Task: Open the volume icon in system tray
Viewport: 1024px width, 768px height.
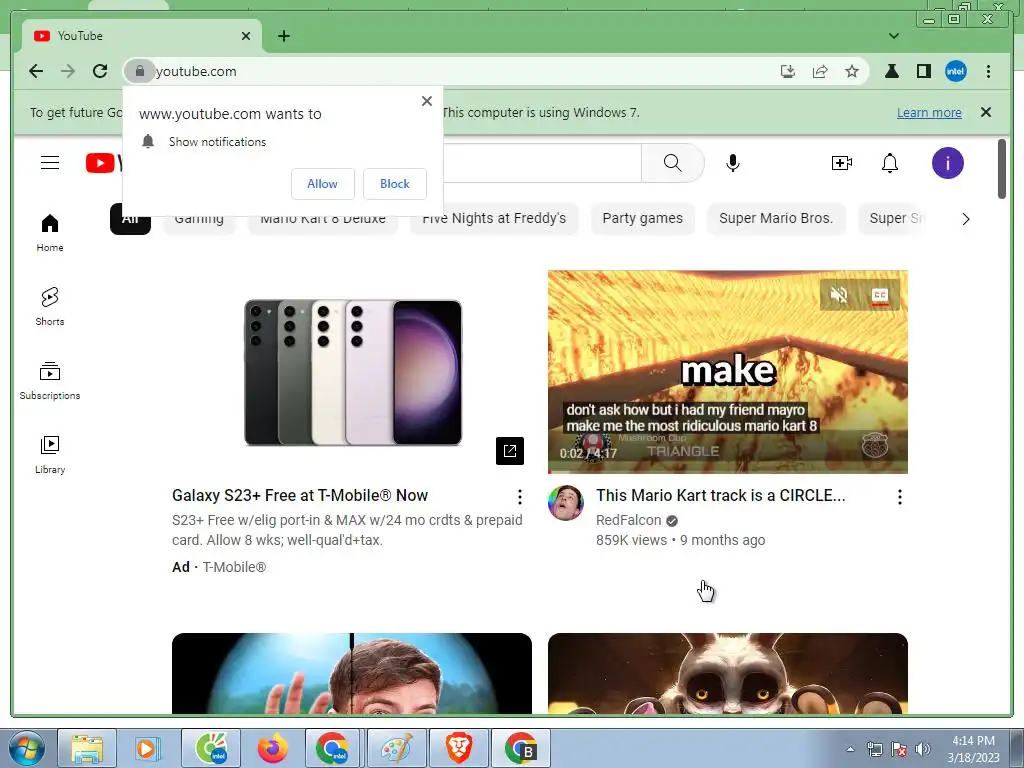Action: click(923, 749)
